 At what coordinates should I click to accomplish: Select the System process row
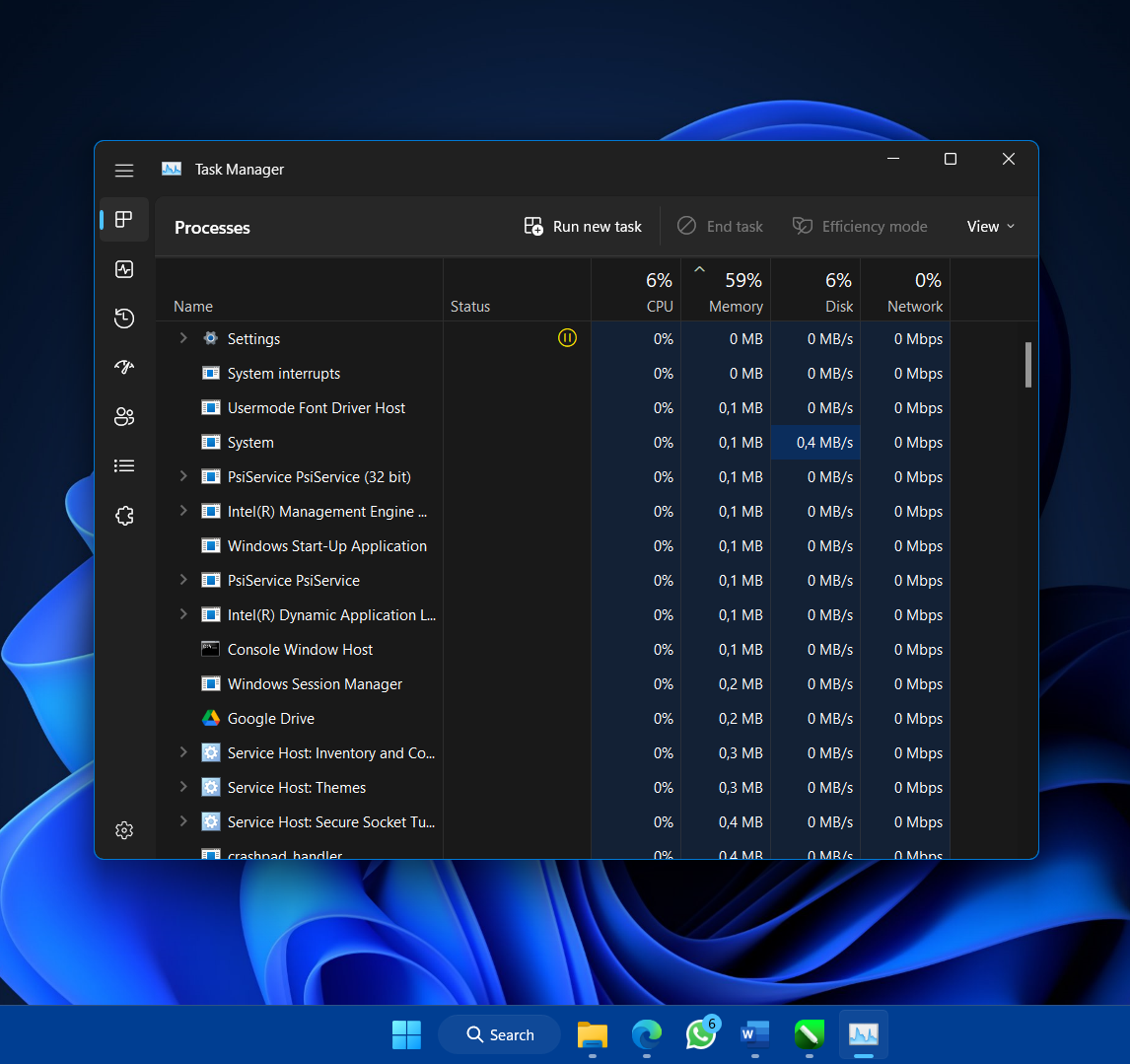coord(553,443)
